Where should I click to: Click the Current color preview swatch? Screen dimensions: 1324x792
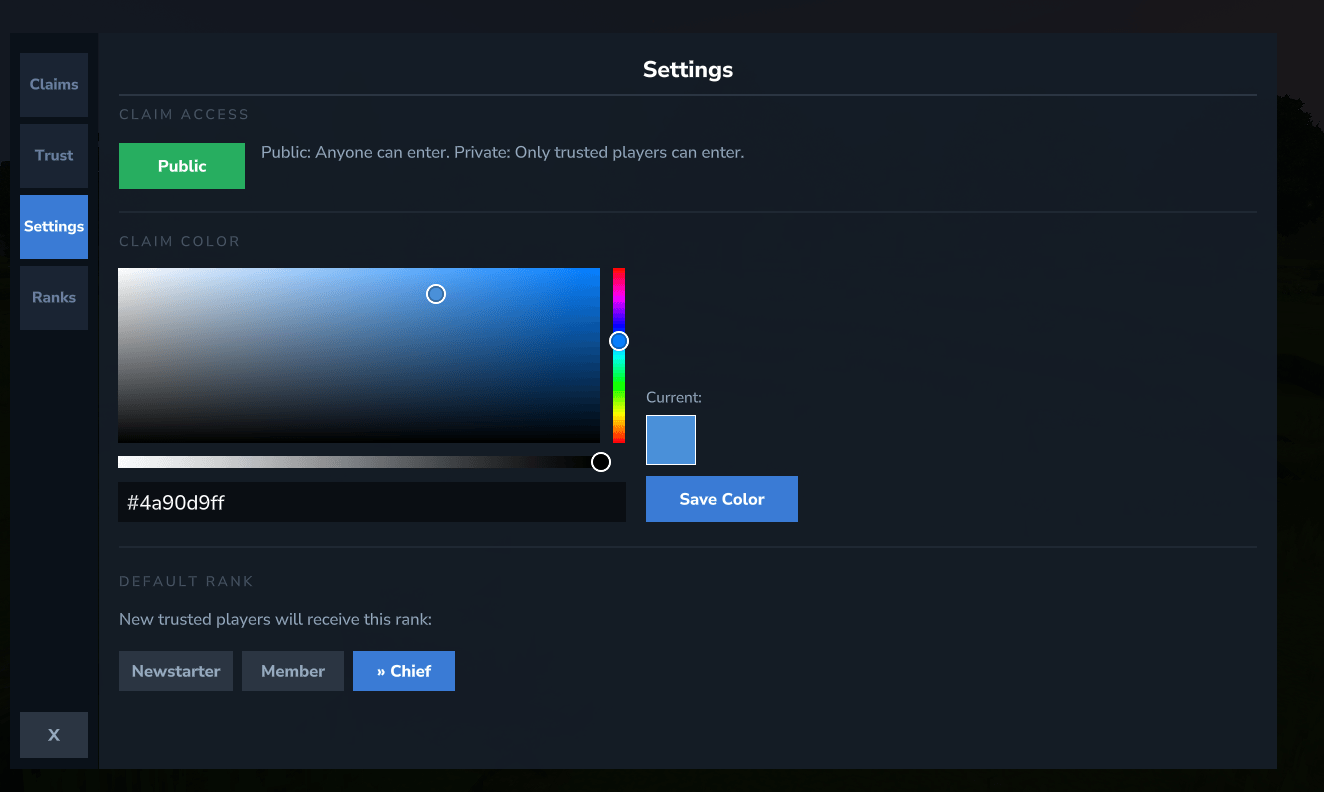[671, 440]
